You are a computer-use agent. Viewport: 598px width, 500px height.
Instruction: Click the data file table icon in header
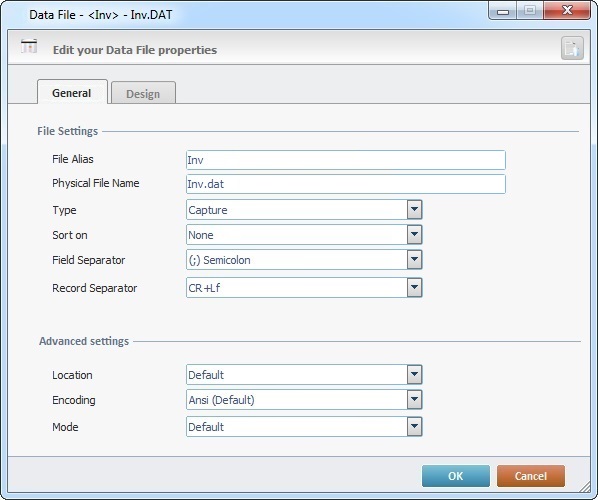pyautogui.click(x=29, y=47)
